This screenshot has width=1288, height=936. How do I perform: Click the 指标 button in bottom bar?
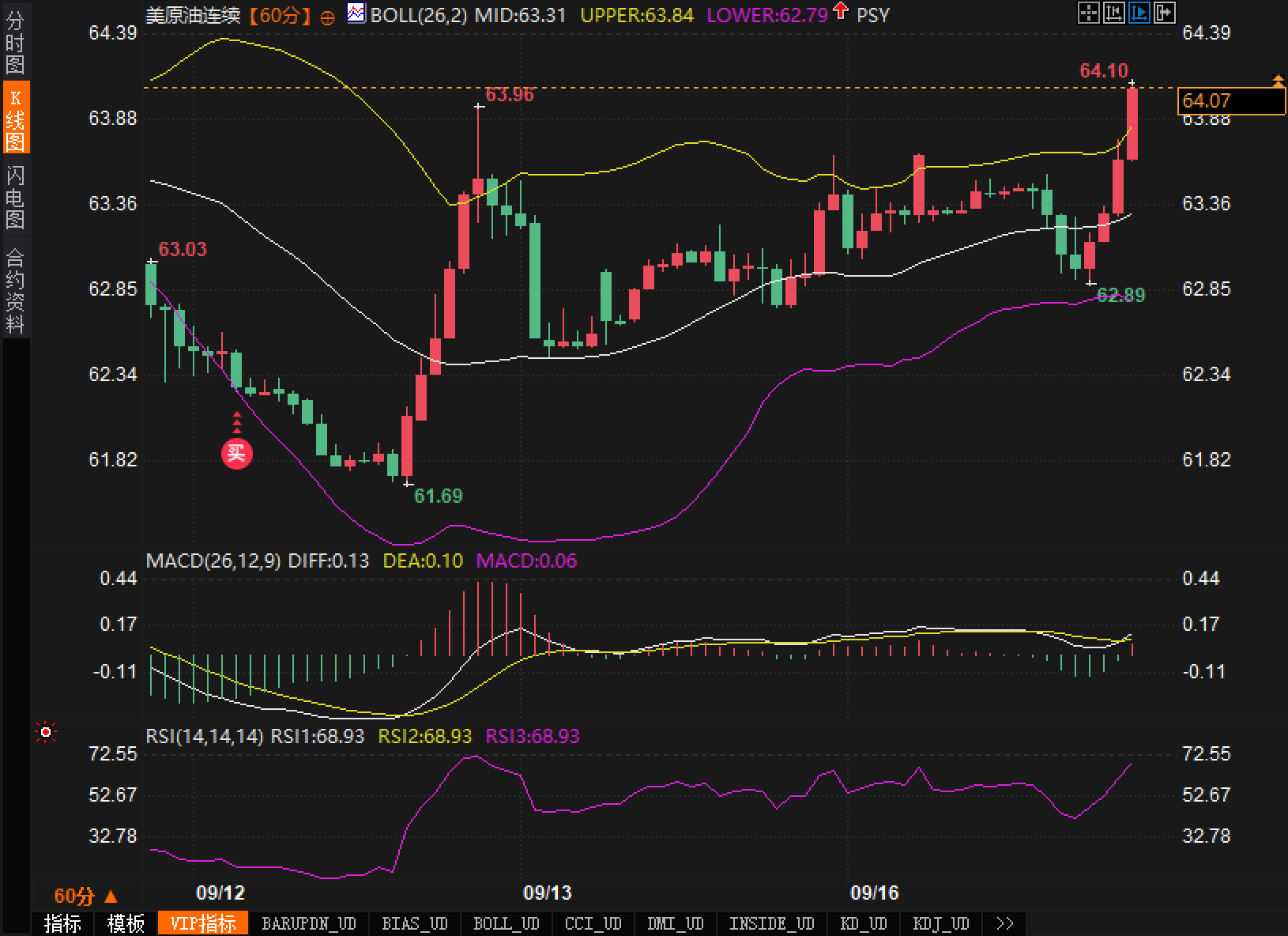pyautogui.click(x=62, y=923)
